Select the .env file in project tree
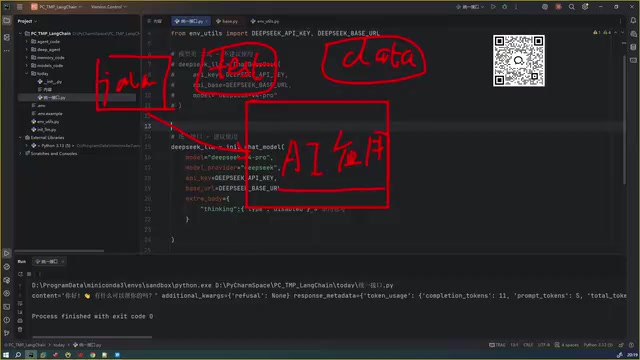 pyautogui.click(x=38, y=105)
